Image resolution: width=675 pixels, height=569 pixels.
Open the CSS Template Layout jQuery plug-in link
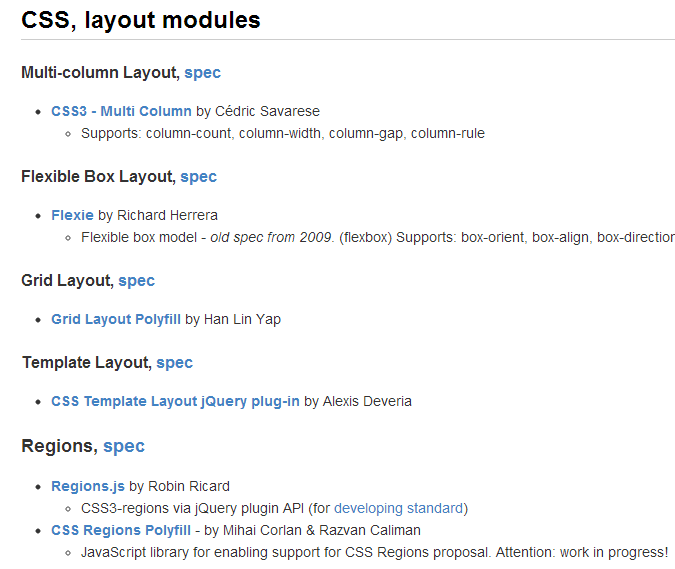pyautogui.click(x=175, y=401)
